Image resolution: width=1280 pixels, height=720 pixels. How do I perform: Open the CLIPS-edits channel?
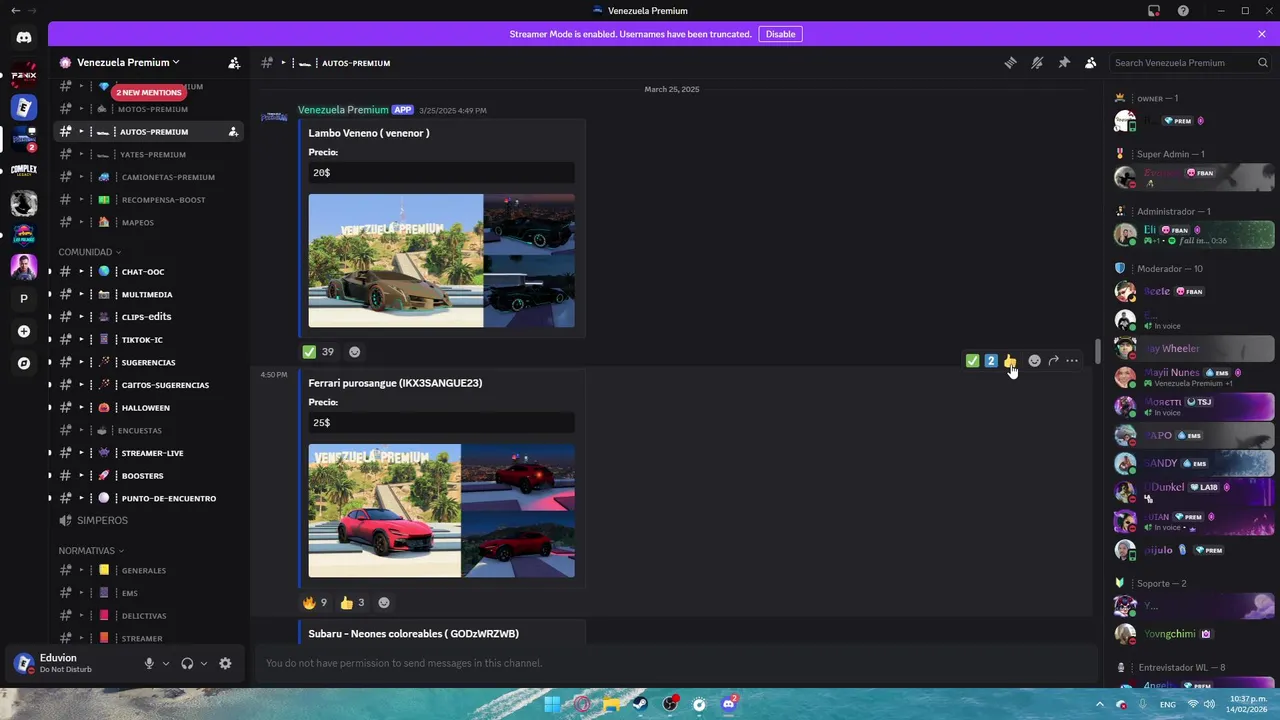pos(146,317)
